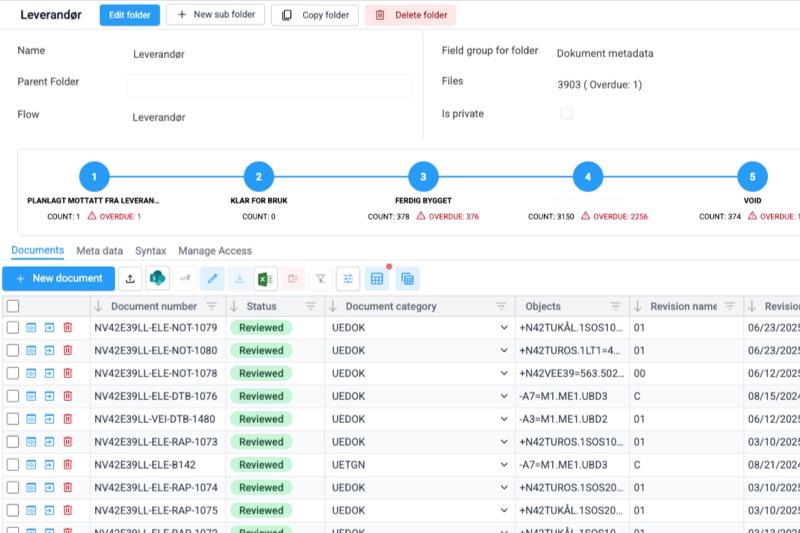The image size is (800, 533).
Task: Click the table view icon with red dot
Action: pos(377,278)
